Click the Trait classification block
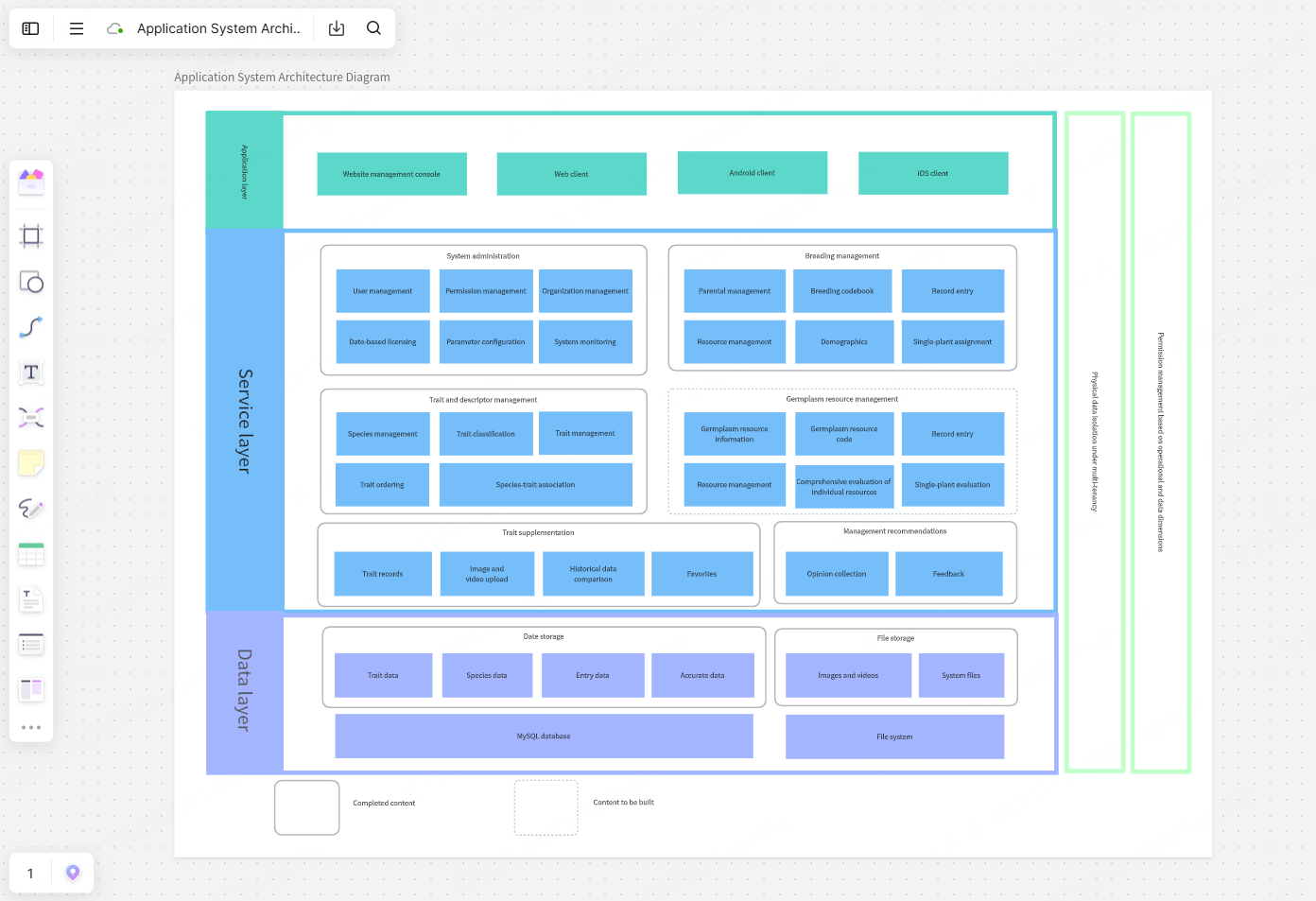The image size is (1316, 901). coord(486,434)
